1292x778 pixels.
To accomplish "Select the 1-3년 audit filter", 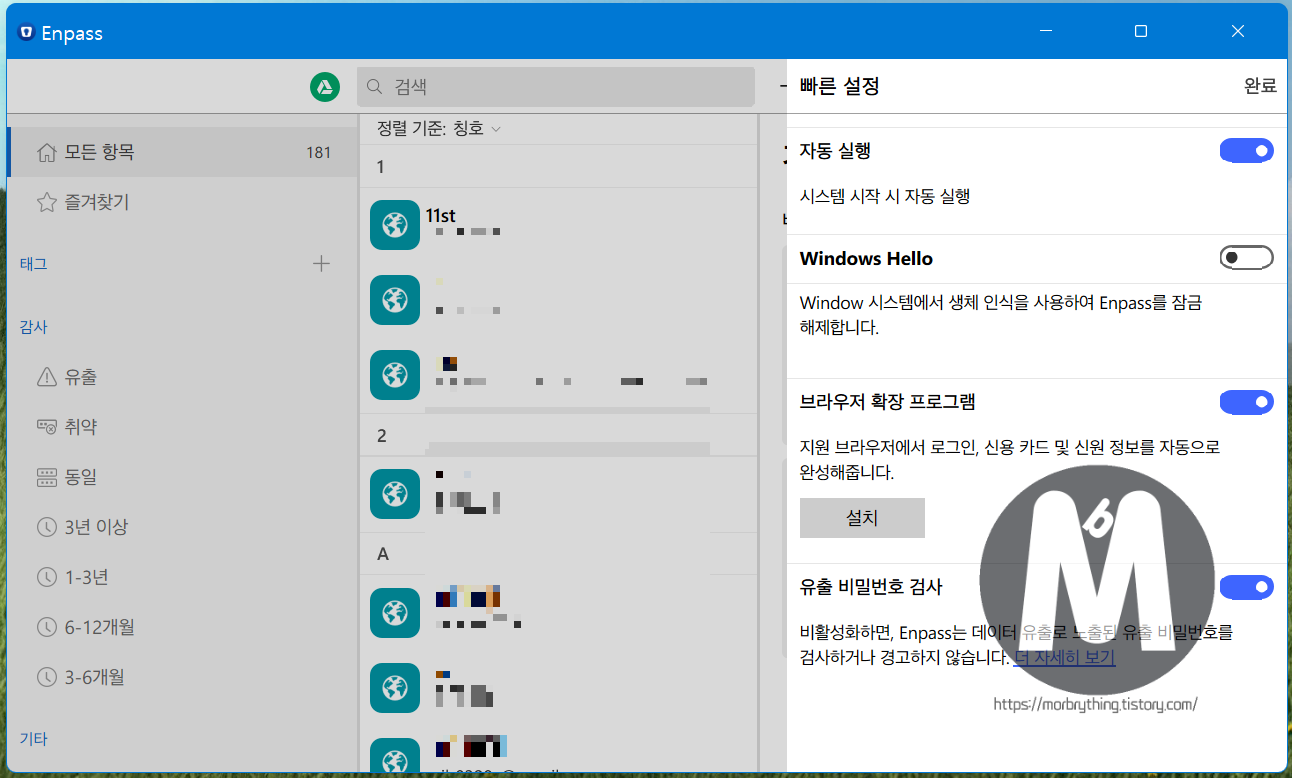I will 182,577.
